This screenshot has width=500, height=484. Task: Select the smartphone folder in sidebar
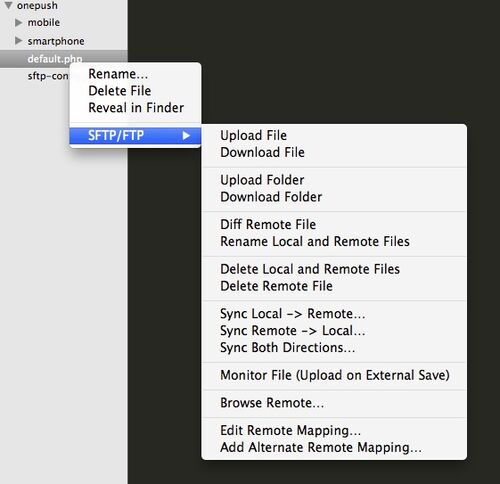click(x=56, y=41)
